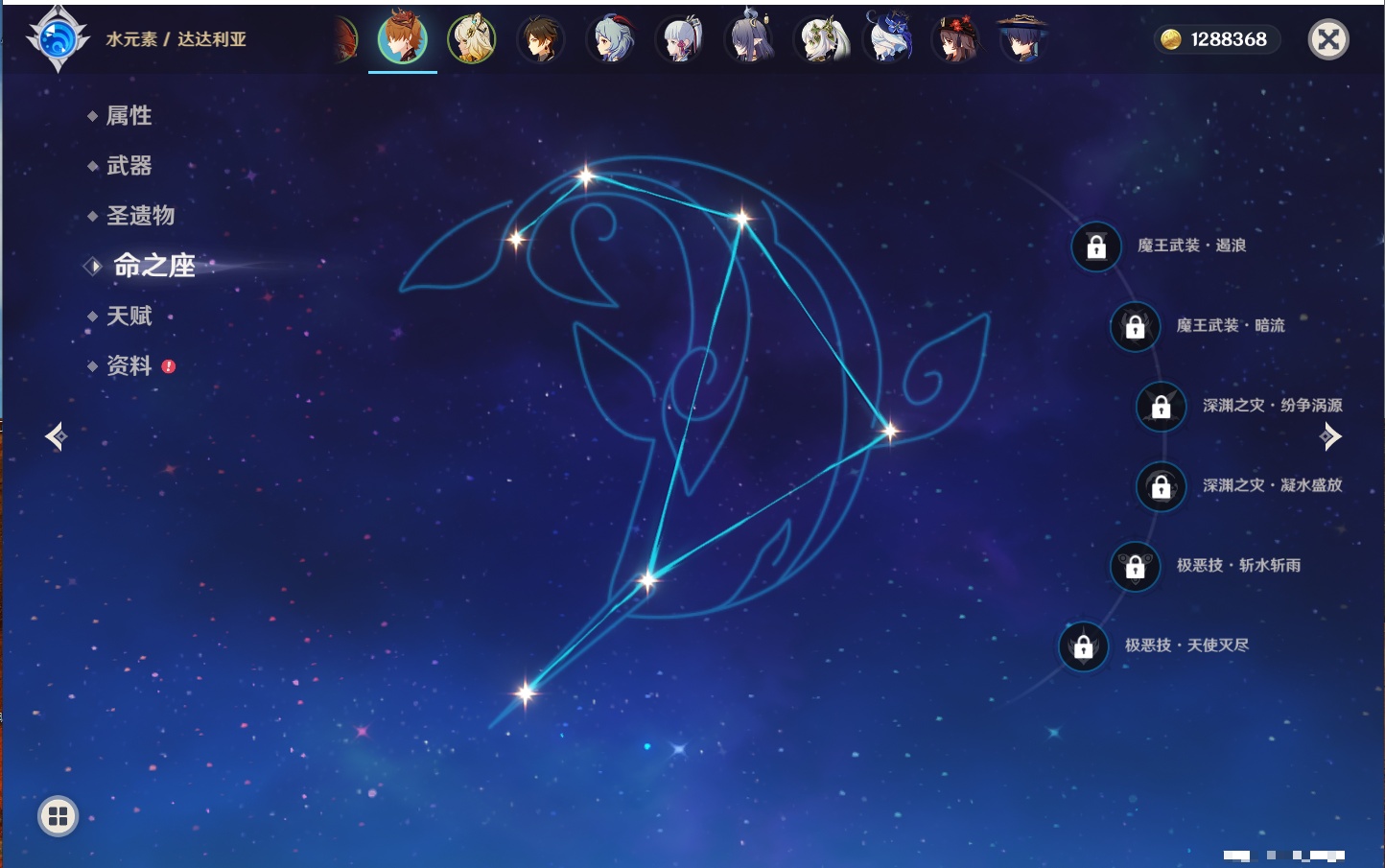Open the four-square grid menu button
Viewport: 1385px width, 868px height.
point(58,816)
